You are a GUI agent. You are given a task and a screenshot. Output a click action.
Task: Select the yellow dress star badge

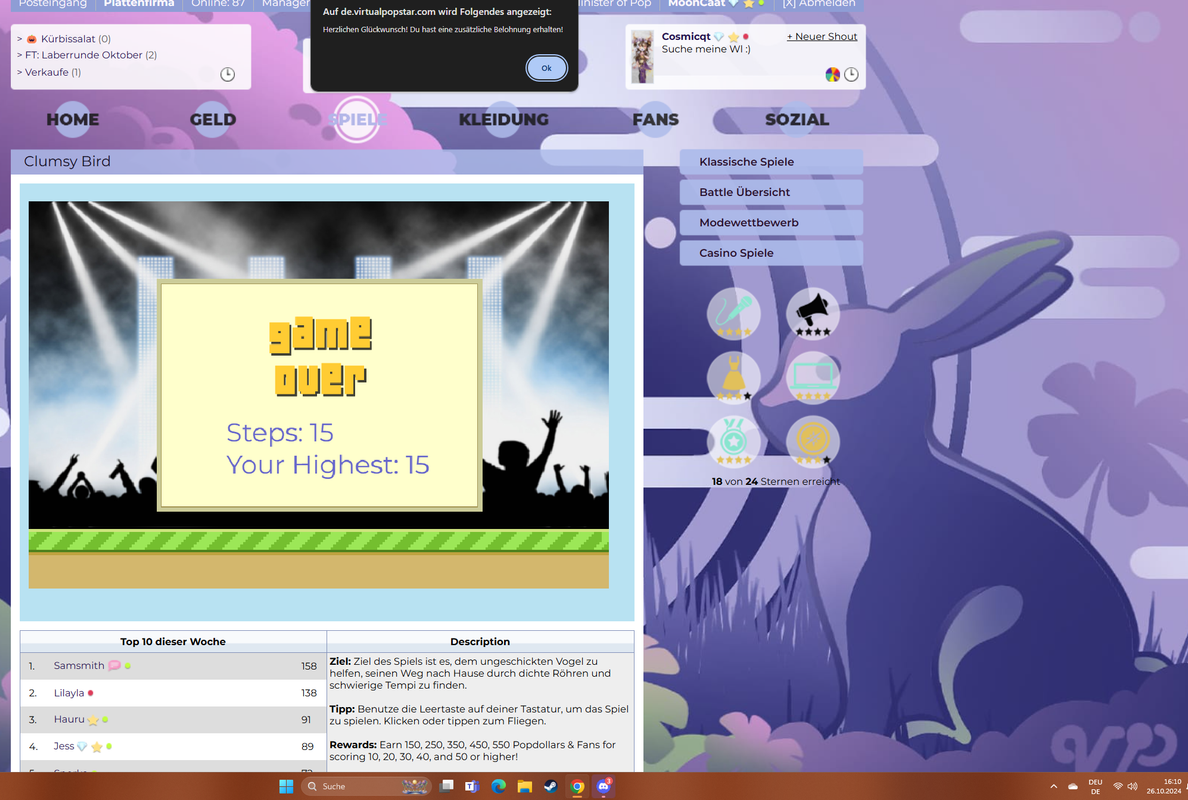pos(733,377)
